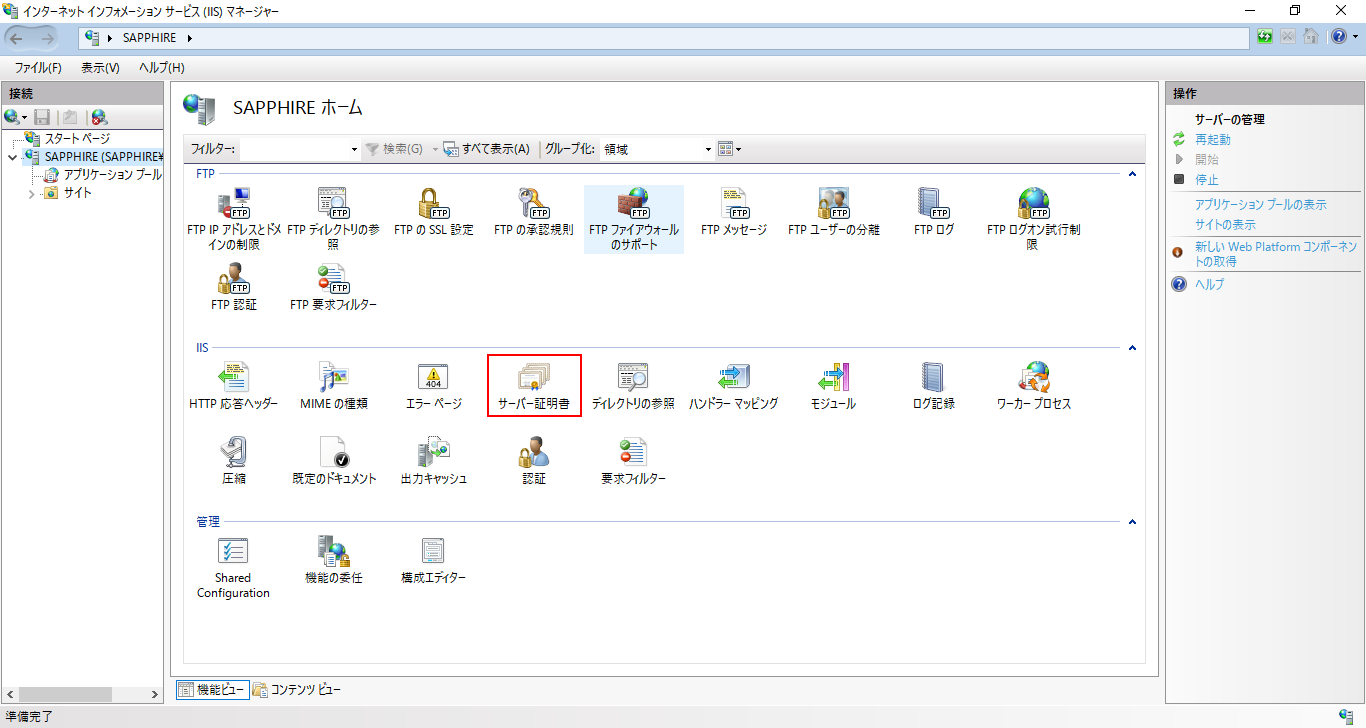
Task: Open 出力キャッシュ icon
Action: 434,461
